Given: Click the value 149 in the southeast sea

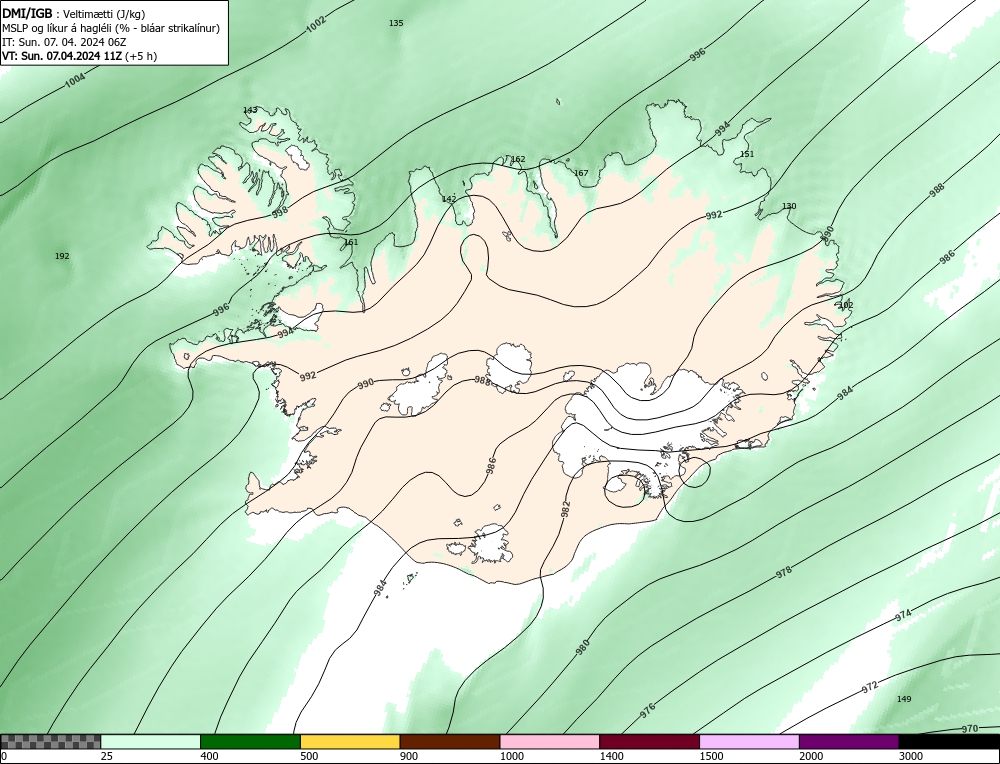Looking at the screenshot, I should [904, 699].
